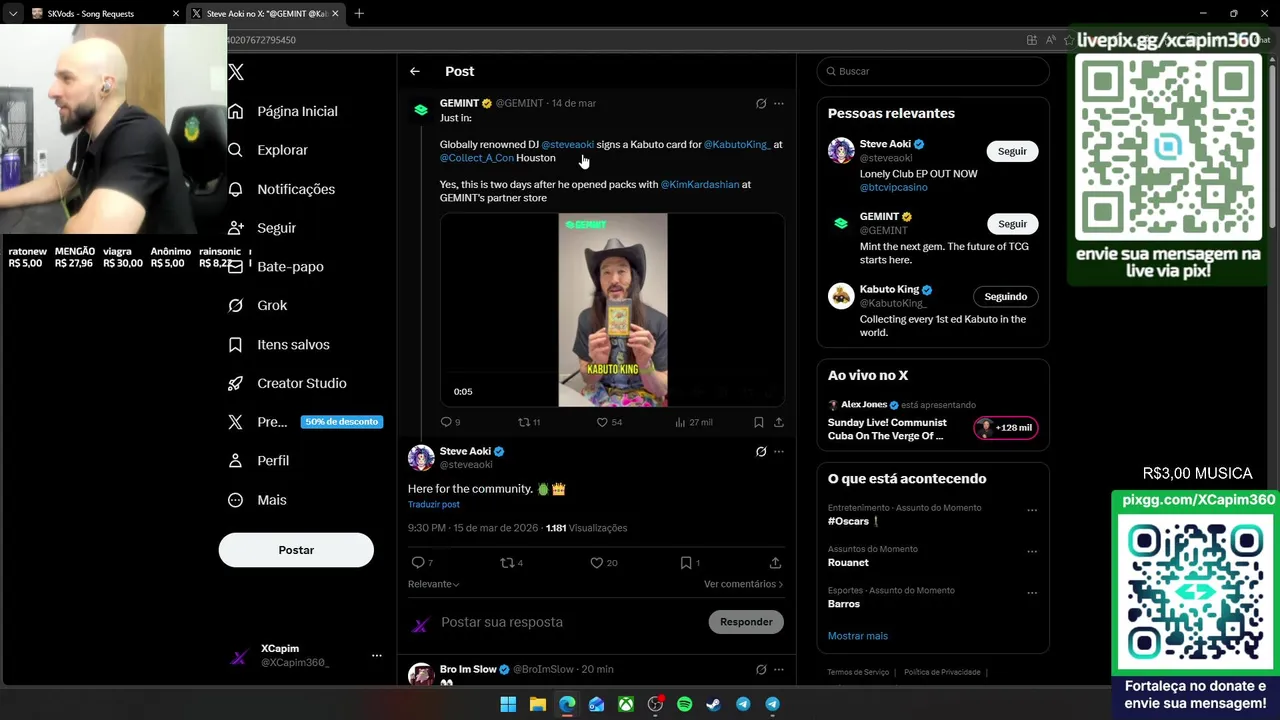Open XCapim account options menu
The height and width of the screenshot is (720, 1280).
[377, 656]
